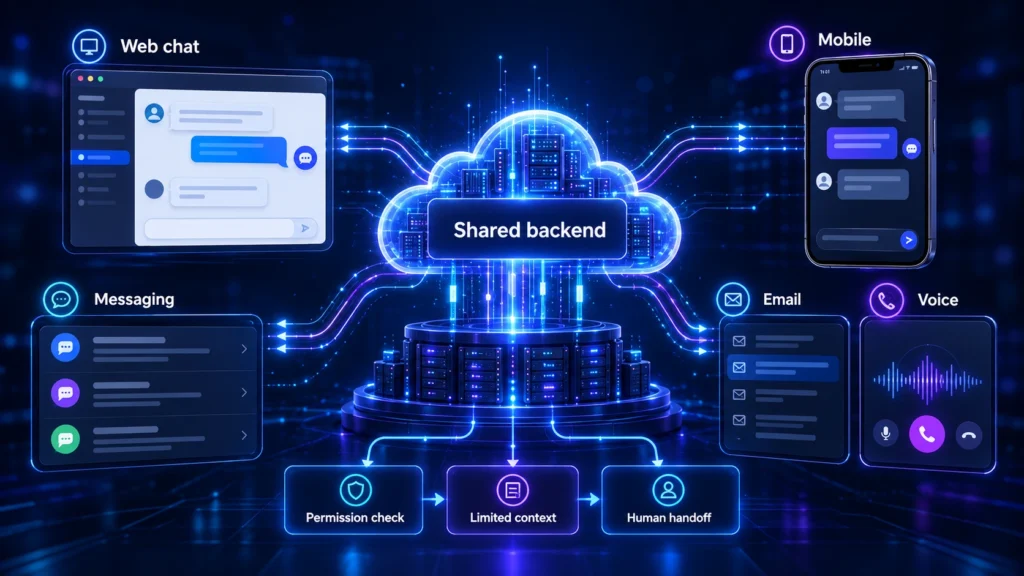Click the red window dot in web chat
The image size is (1024, 576).
81,78
